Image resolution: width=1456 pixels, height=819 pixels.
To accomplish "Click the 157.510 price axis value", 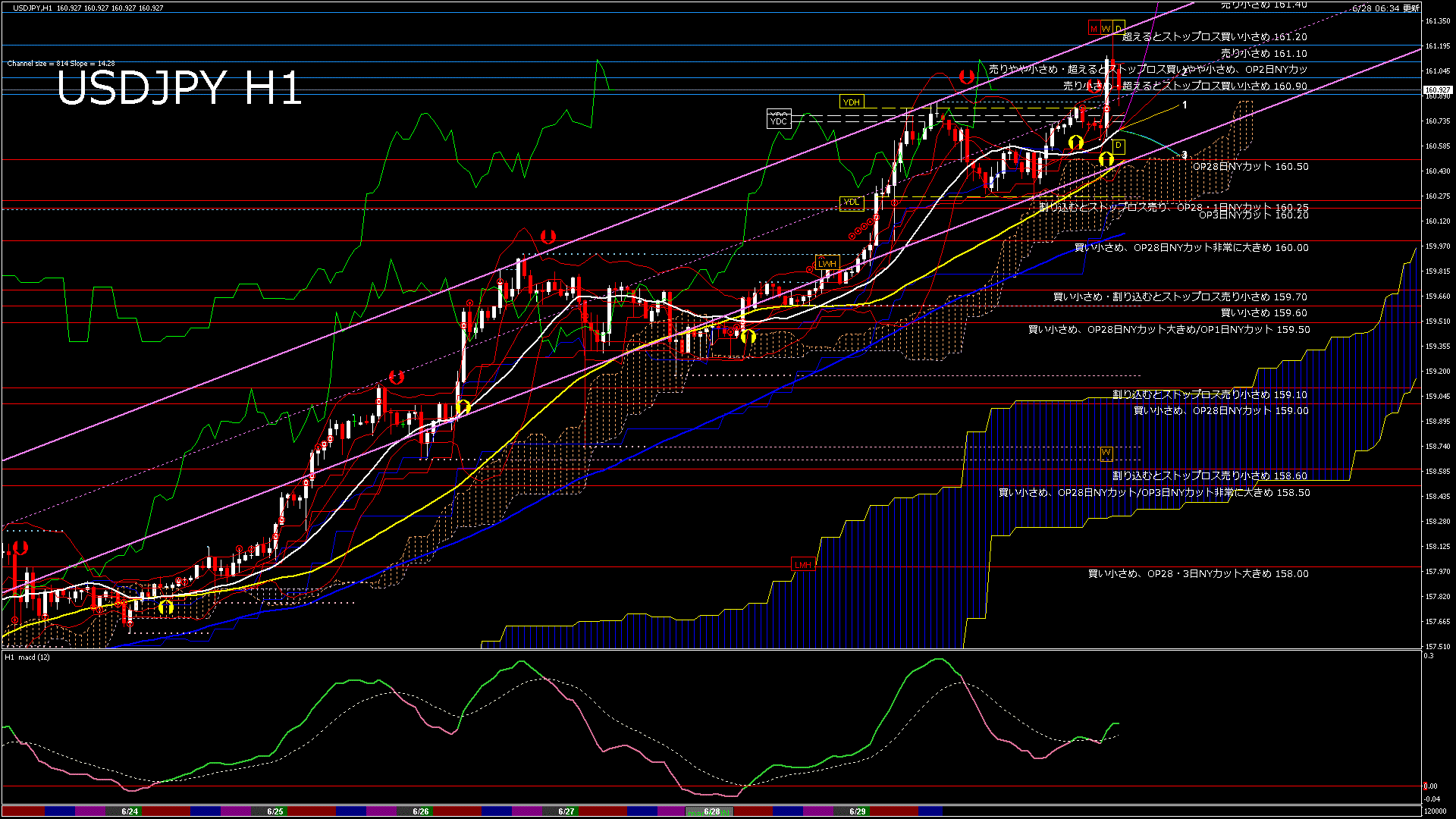I will coord(1438,647).
